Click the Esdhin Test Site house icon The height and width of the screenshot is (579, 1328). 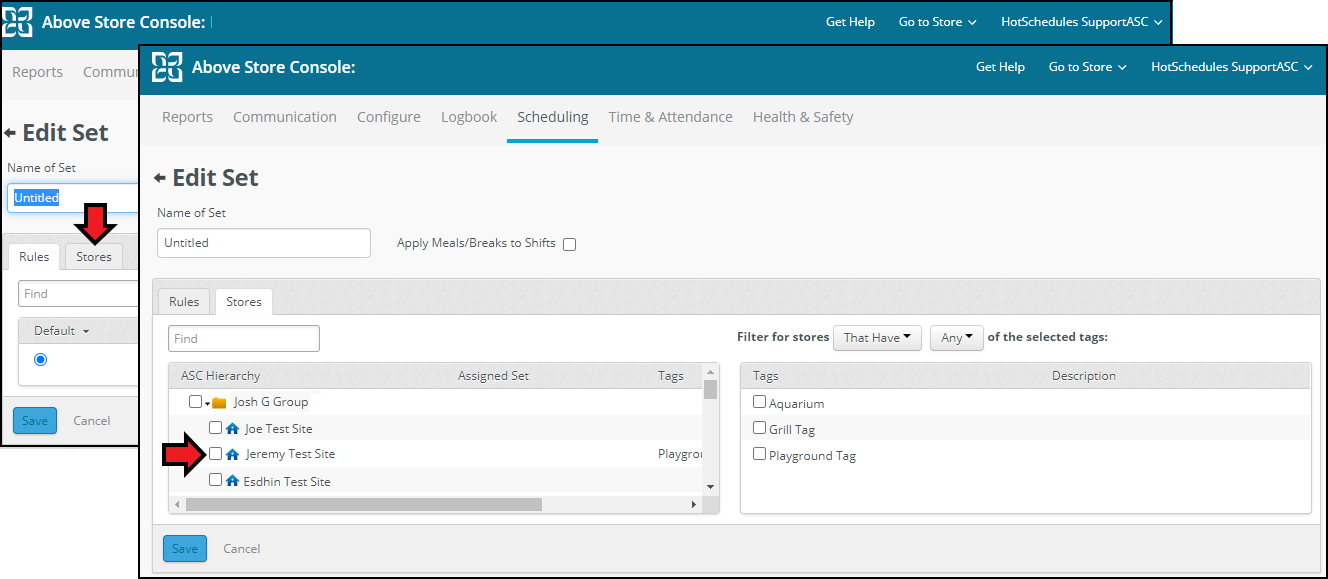(x=232, y=481)
